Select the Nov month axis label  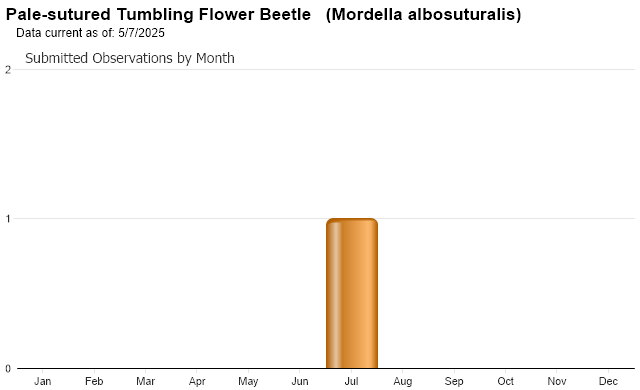[x=557, y=381]
